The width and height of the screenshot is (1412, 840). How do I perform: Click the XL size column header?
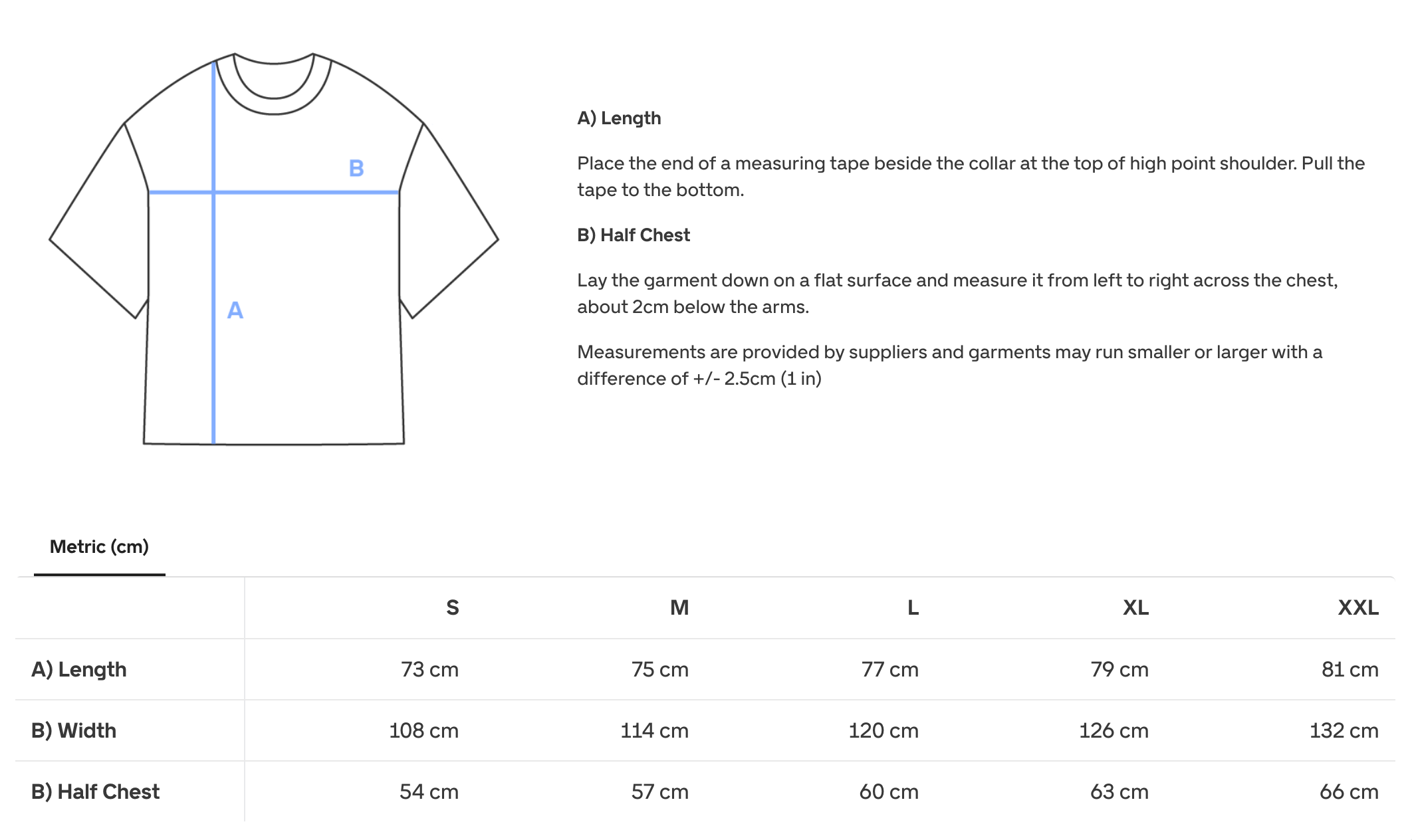click(x=1135, y=607)
